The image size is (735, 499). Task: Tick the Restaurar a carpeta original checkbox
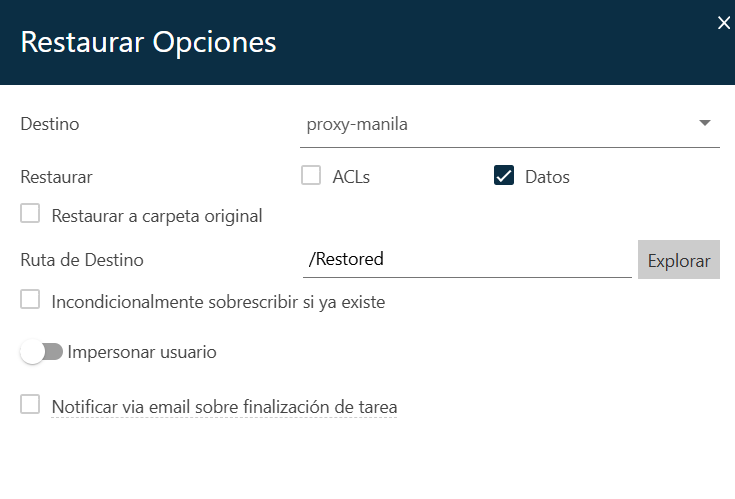point(30,214)
